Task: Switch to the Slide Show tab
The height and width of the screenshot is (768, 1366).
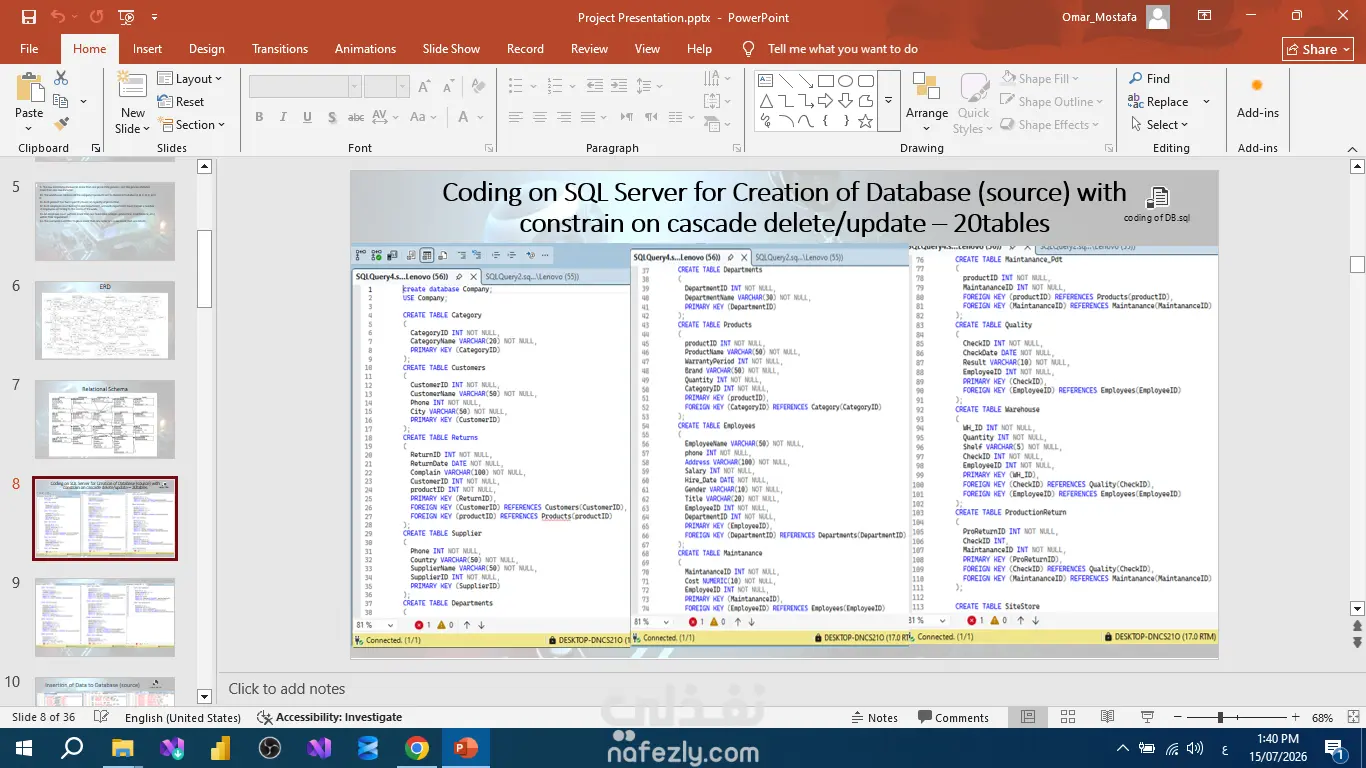Action: [451, 49]
